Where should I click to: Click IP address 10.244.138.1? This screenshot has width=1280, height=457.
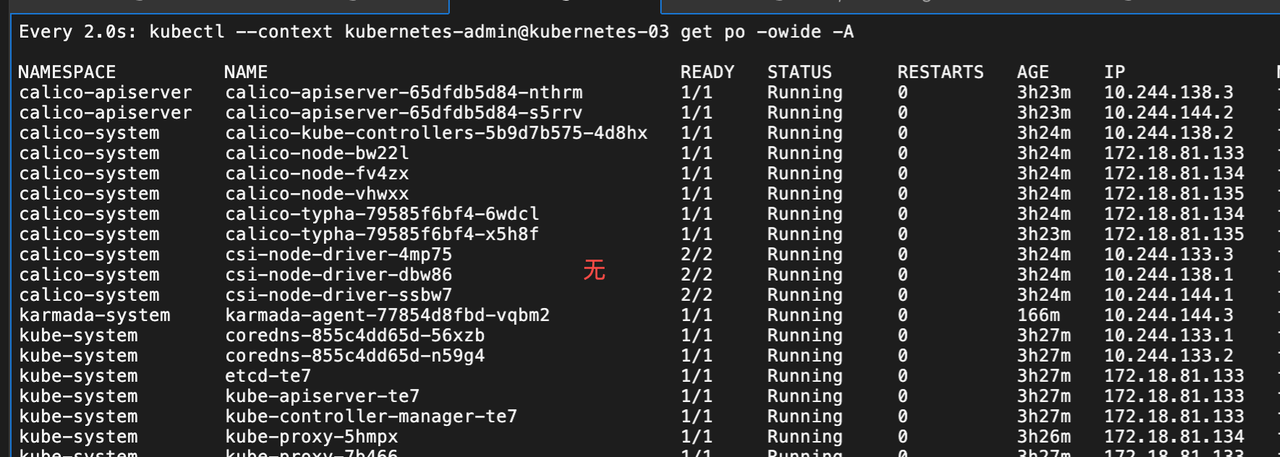(x=1169, y=274)
